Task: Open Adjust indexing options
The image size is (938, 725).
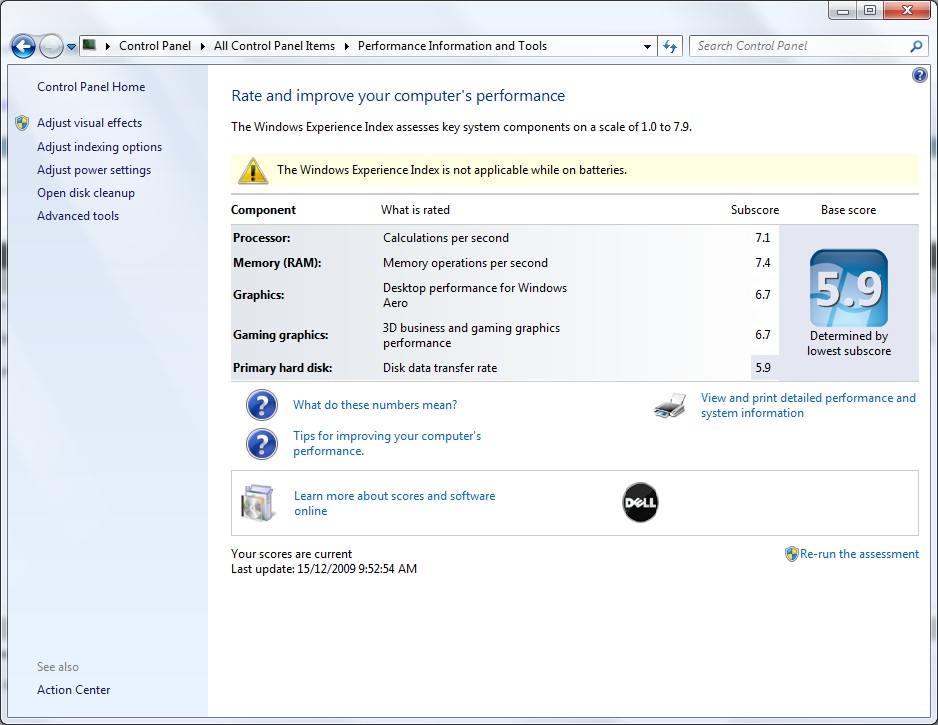Action: (99, 147)
